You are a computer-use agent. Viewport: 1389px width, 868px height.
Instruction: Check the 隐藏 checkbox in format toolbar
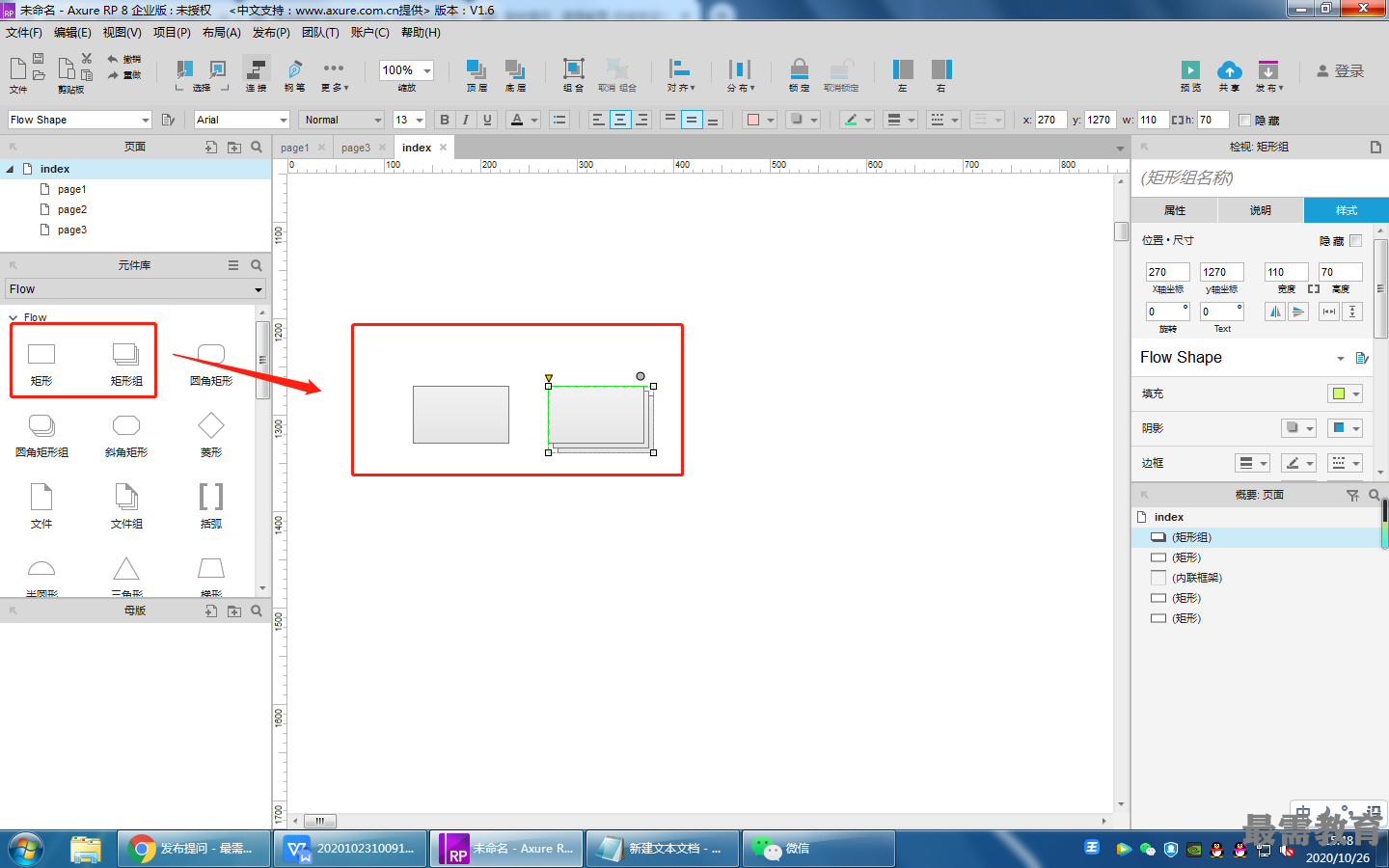(x=1244, y=121)
